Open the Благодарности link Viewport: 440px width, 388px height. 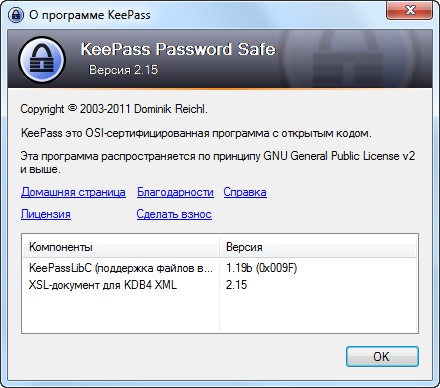click(175, 192)
